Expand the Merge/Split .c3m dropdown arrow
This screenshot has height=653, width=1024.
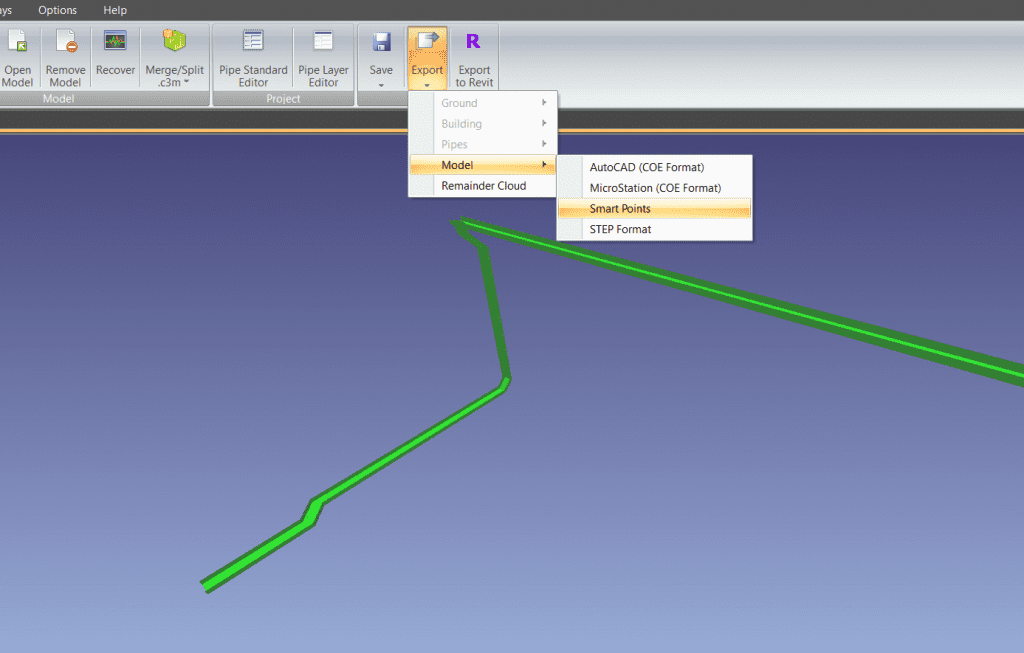[x=187, y=82]
